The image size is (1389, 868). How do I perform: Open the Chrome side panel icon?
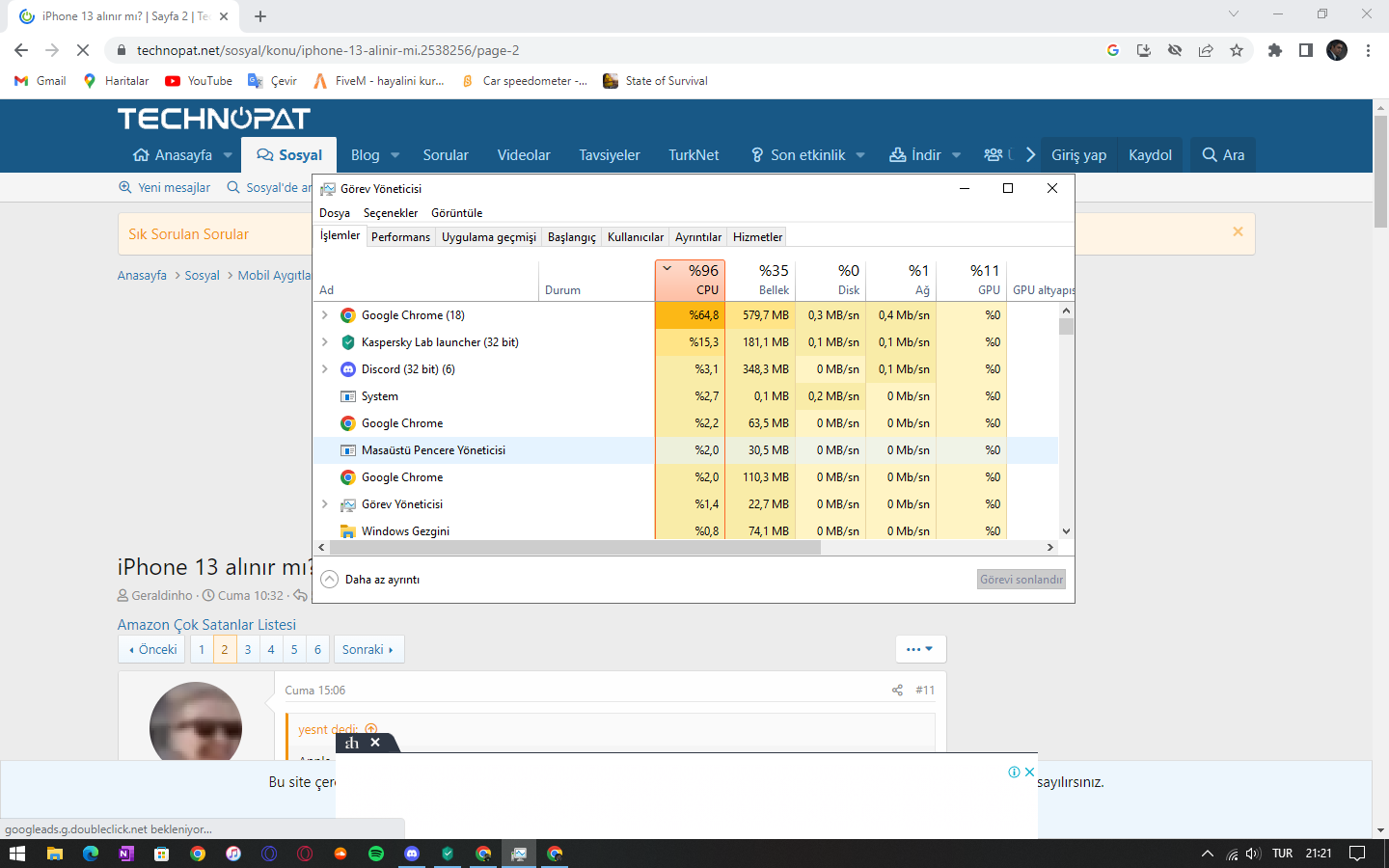tap(1306, 50)
